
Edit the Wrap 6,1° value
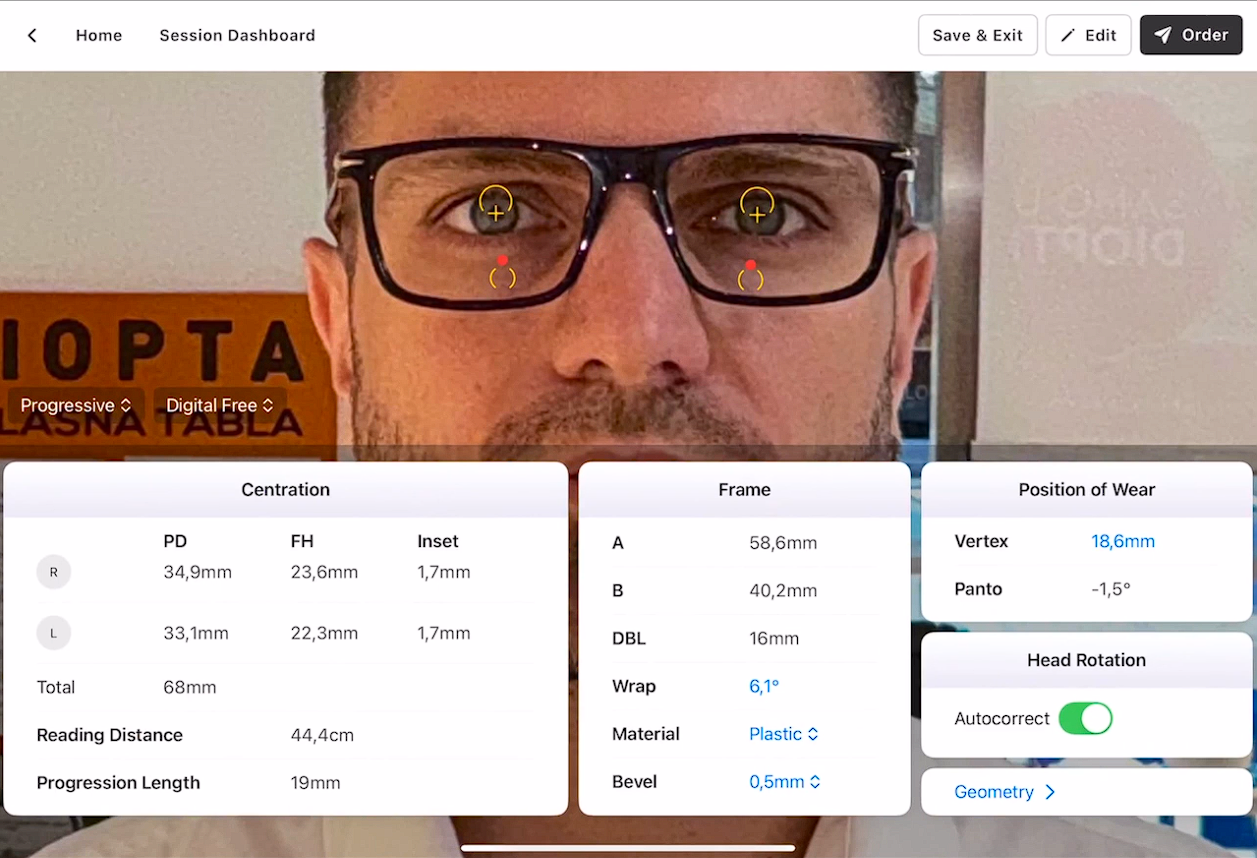[x=764, y=687]
